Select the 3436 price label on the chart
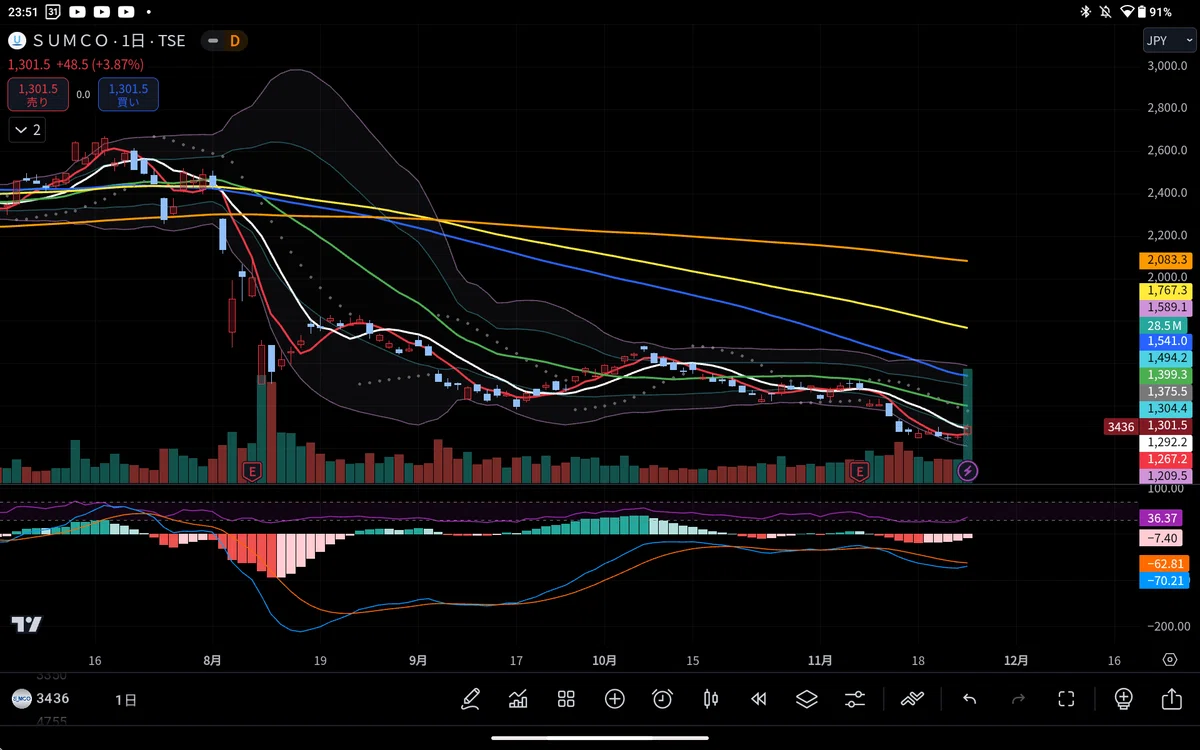Image resolution: width=1200 pixels, height=750 pixels. (x=1120, y=426)
